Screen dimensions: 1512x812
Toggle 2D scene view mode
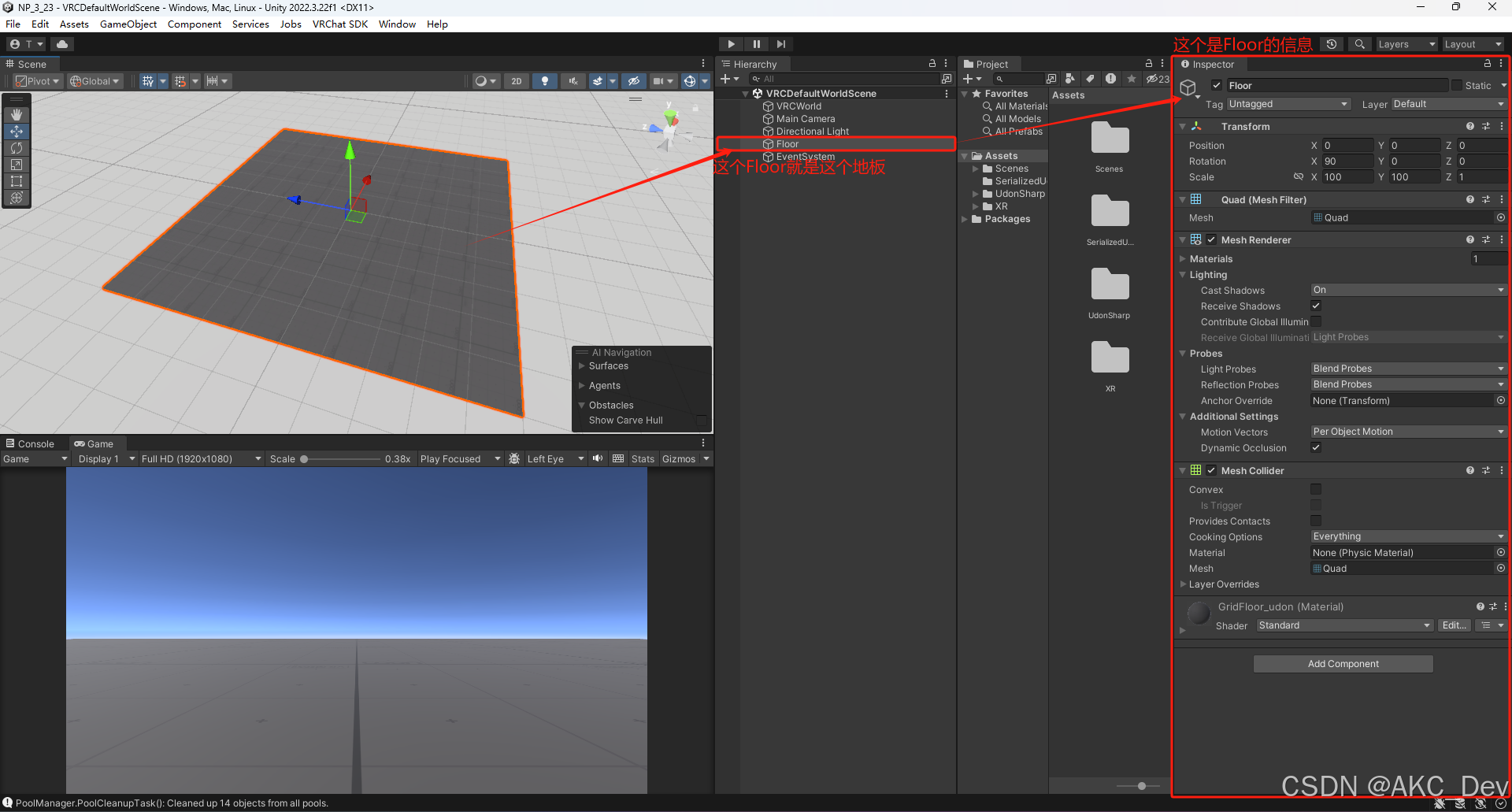[x=517, y=81]
